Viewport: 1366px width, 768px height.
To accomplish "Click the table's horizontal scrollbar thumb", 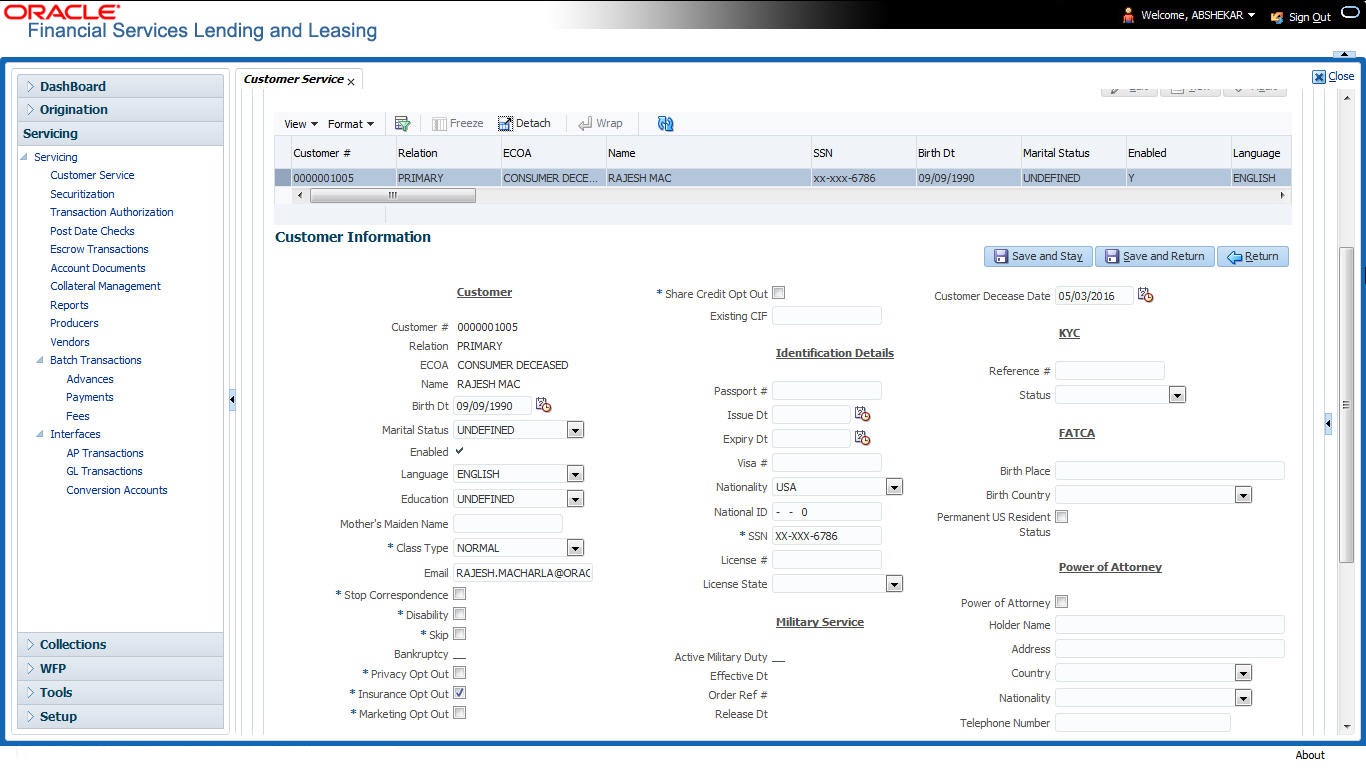I will coord(393,196).
